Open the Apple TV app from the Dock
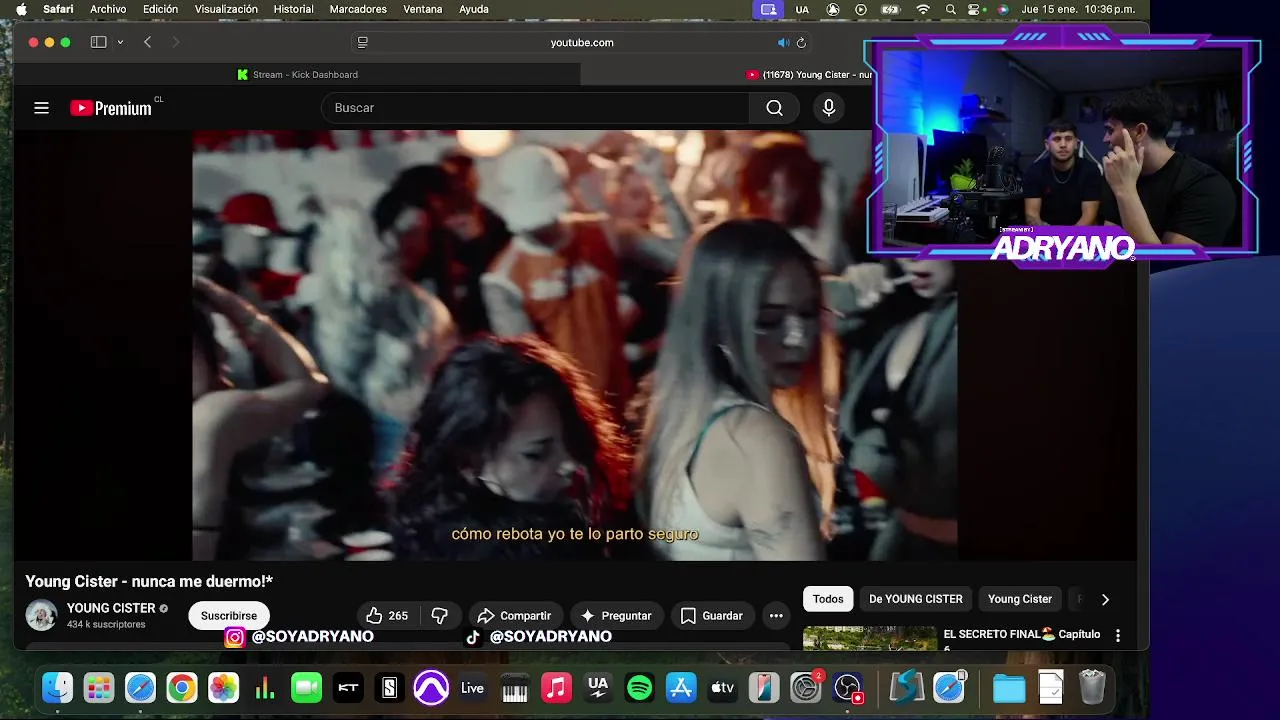This screenshot has width=1280, height=720. (x=723, y=688)
